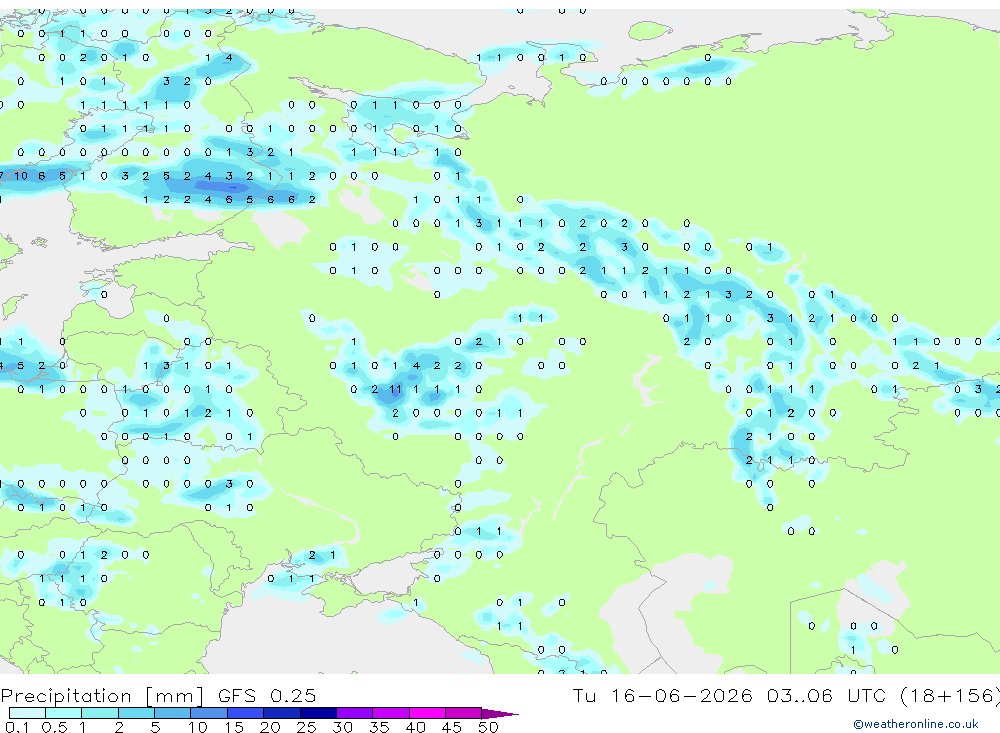
Task: Click the 'Precipitation [mm]' title text
Action: (102, 696)
